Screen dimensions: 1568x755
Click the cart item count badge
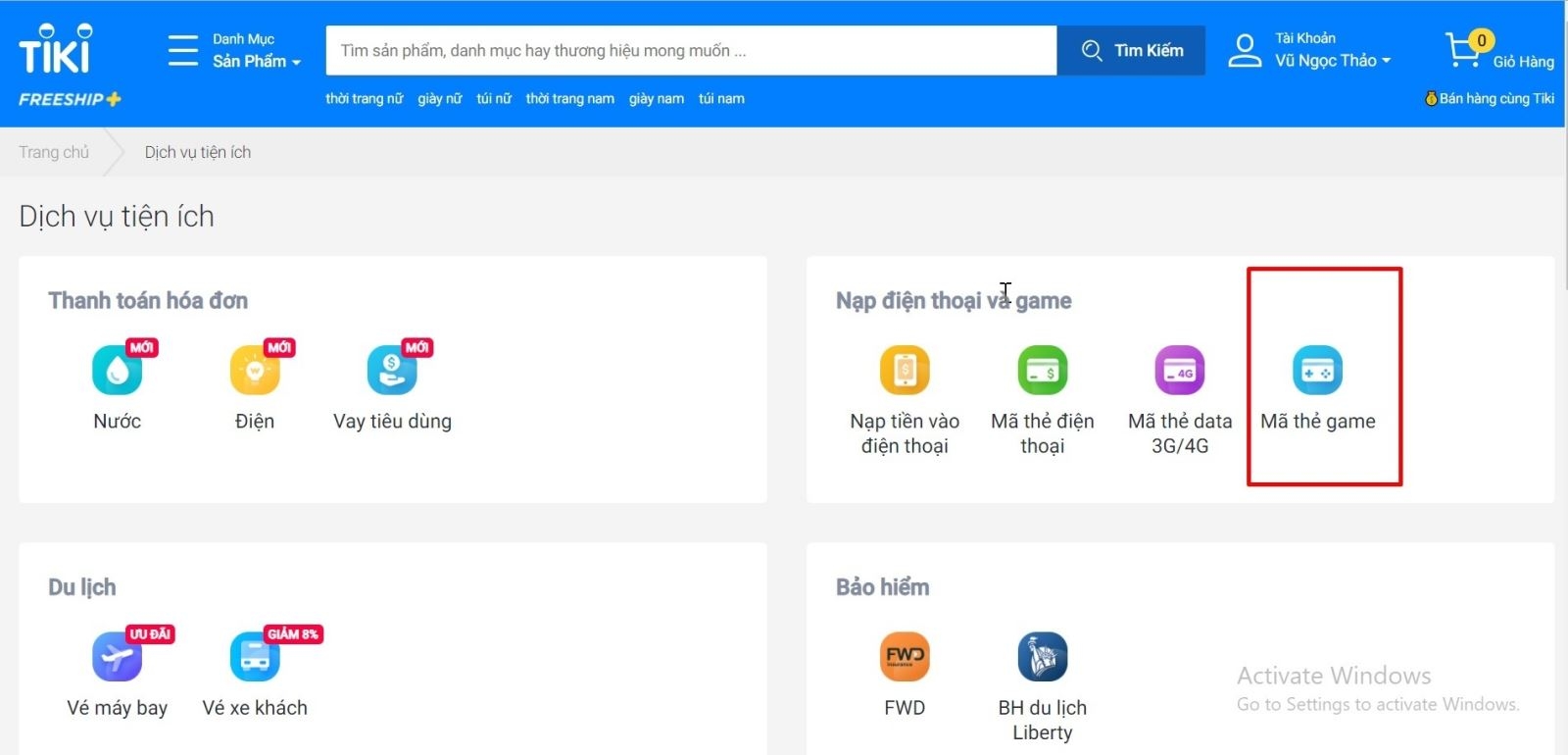(1482, 40)
